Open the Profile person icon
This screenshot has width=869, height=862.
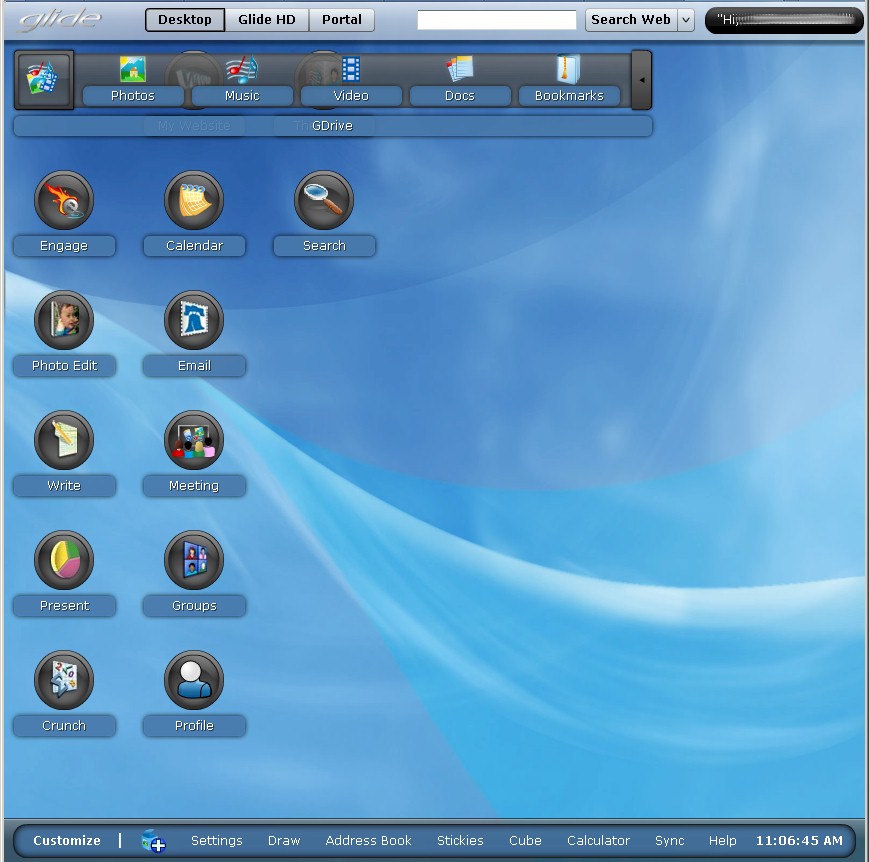tap(194, 680)
